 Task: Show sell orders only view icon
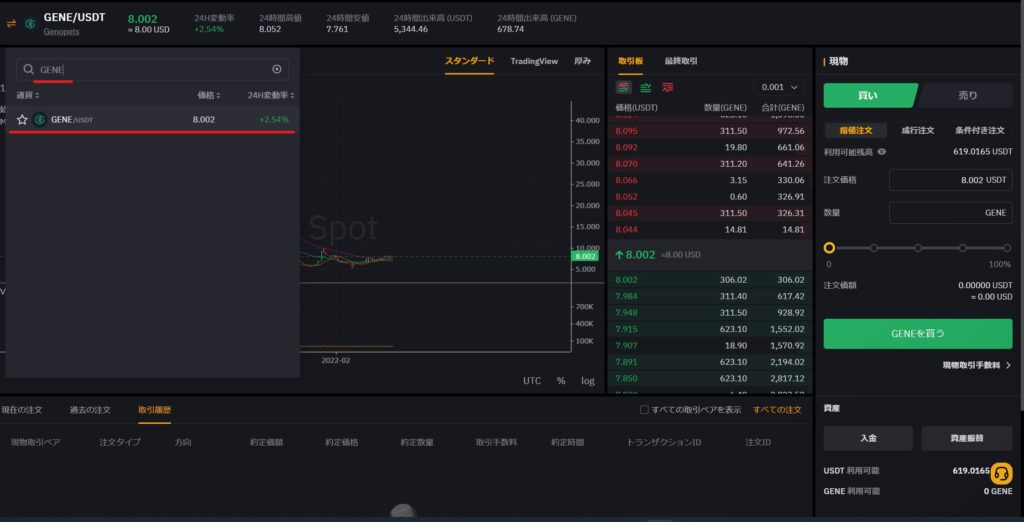pyautogui.click(x=667, y=87)
